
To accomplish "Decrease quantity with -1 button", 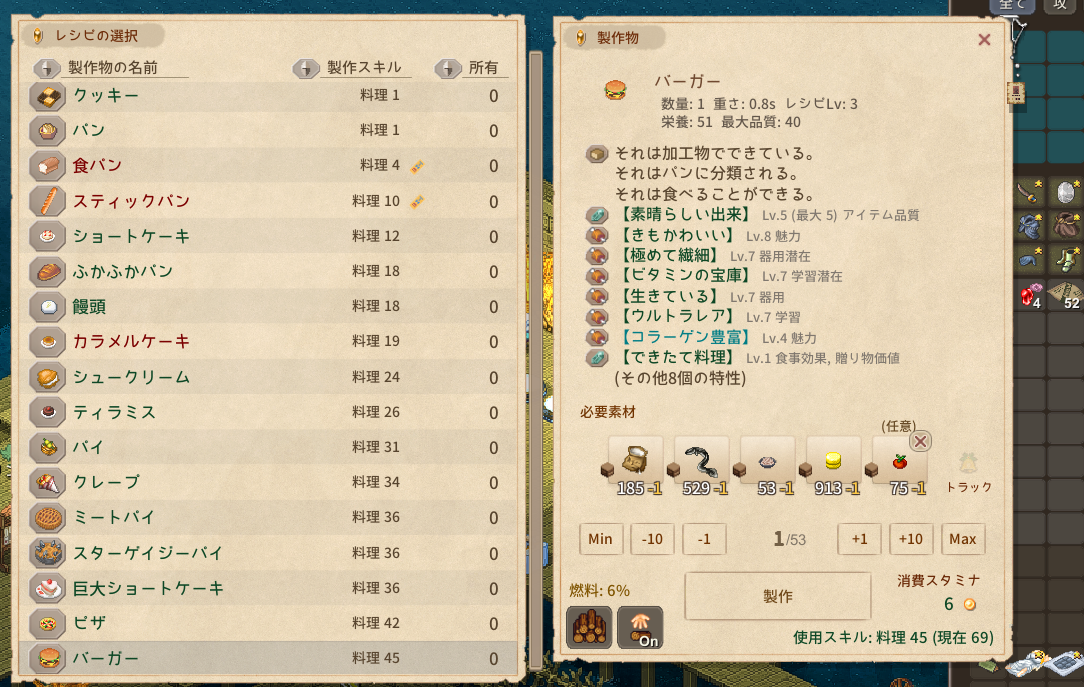I will (704, 539).
